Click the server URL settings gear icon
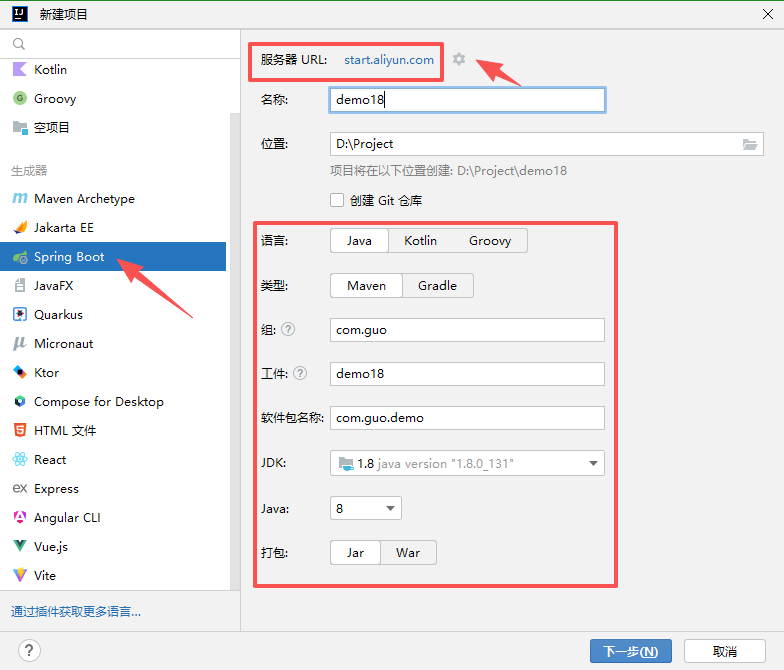784x670 pixels. point(459,59)
